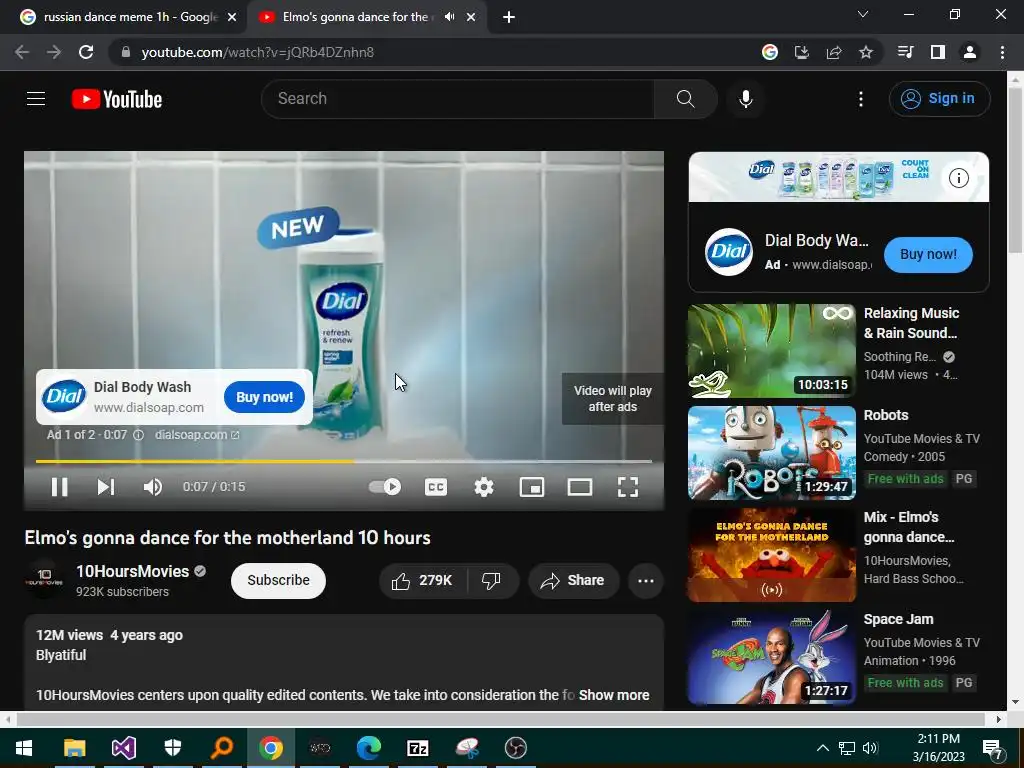The width and height of the screenshot is (1024, 768).
Task: Go to YouTube home via logo
Action: (x=117, y=99)
